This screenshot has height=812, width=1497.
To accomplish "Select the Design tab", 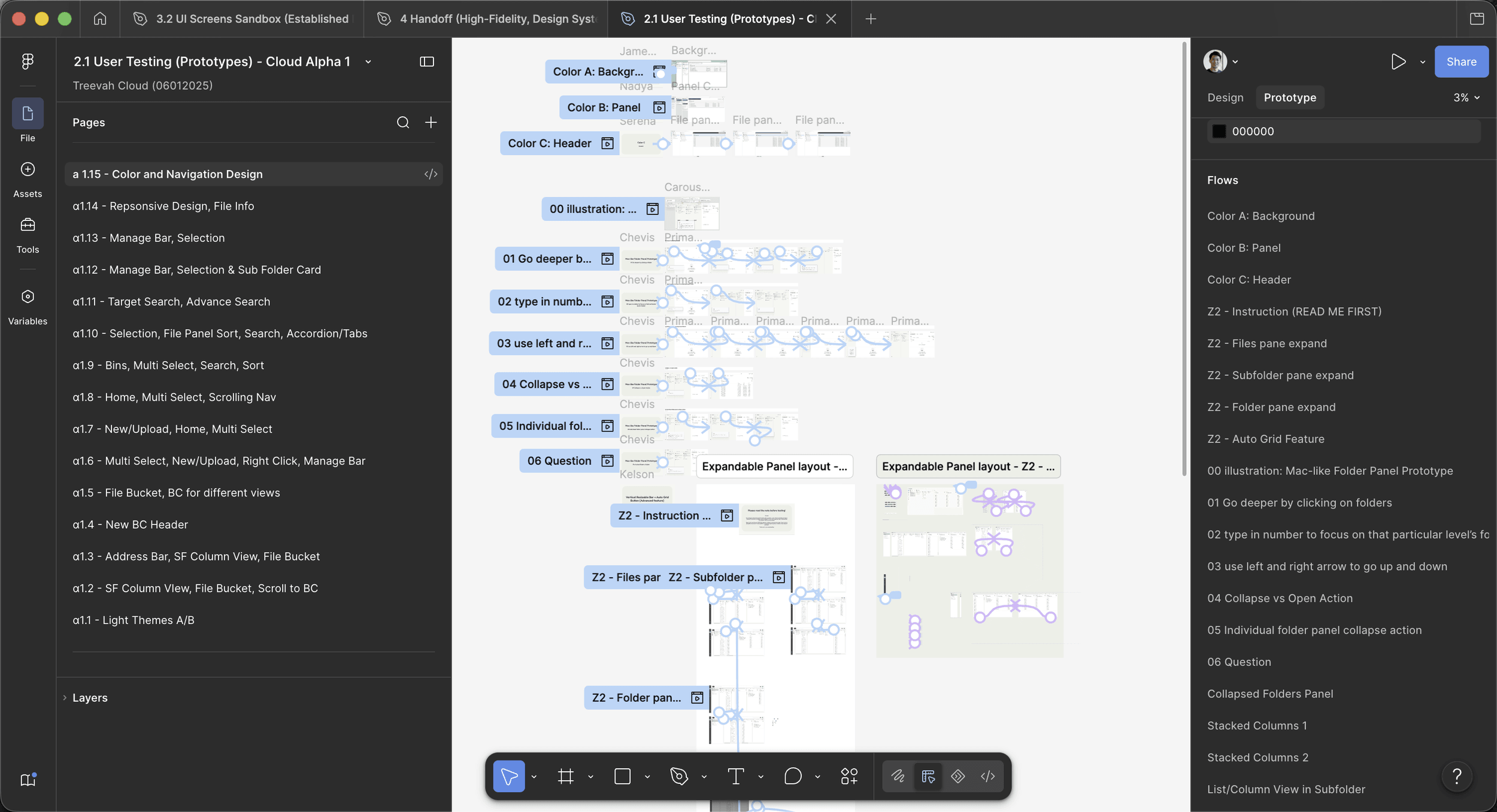I will 1225,98.
